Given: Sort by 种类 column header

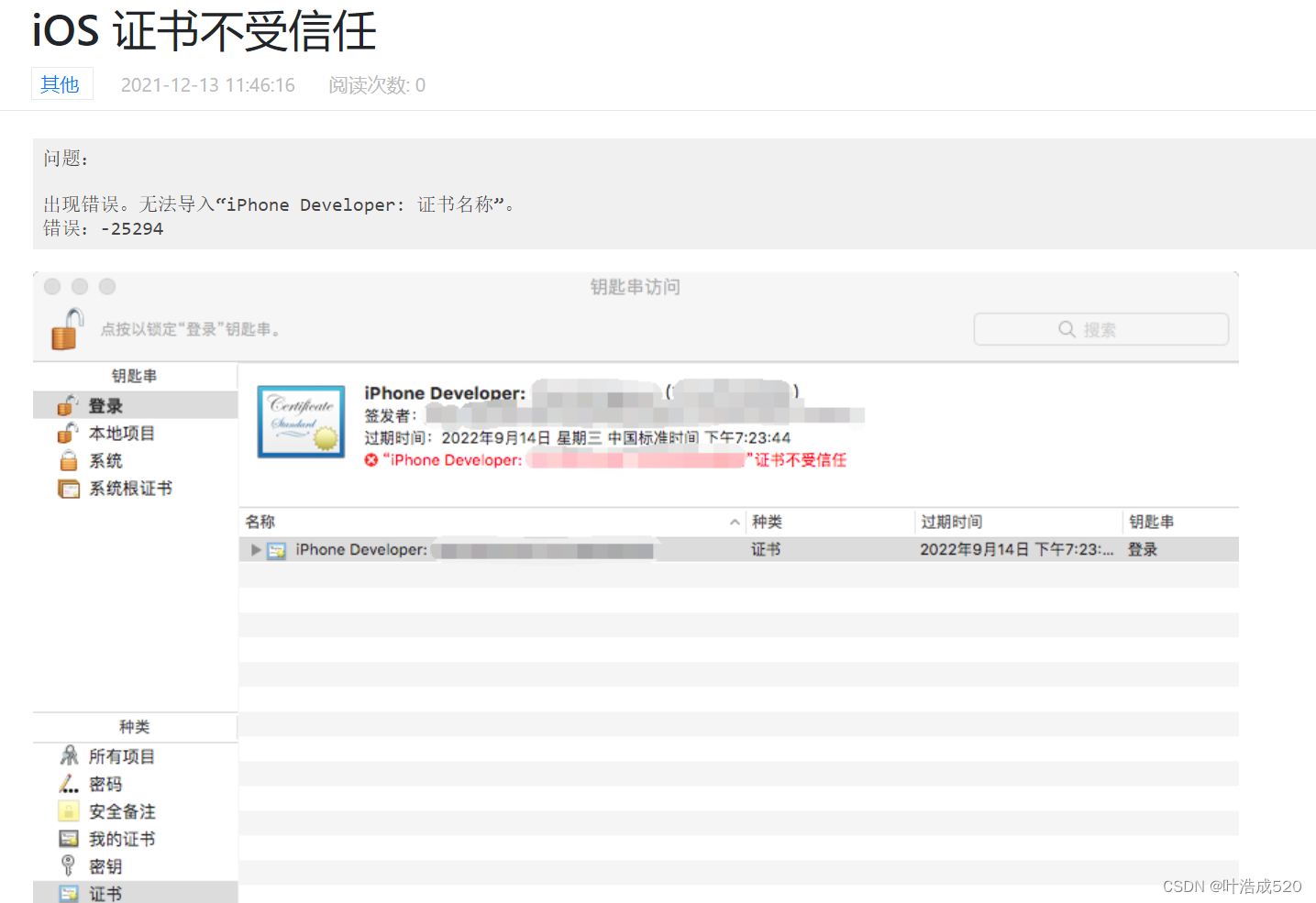Looking at the screenshot, I should tap(767, 522).
